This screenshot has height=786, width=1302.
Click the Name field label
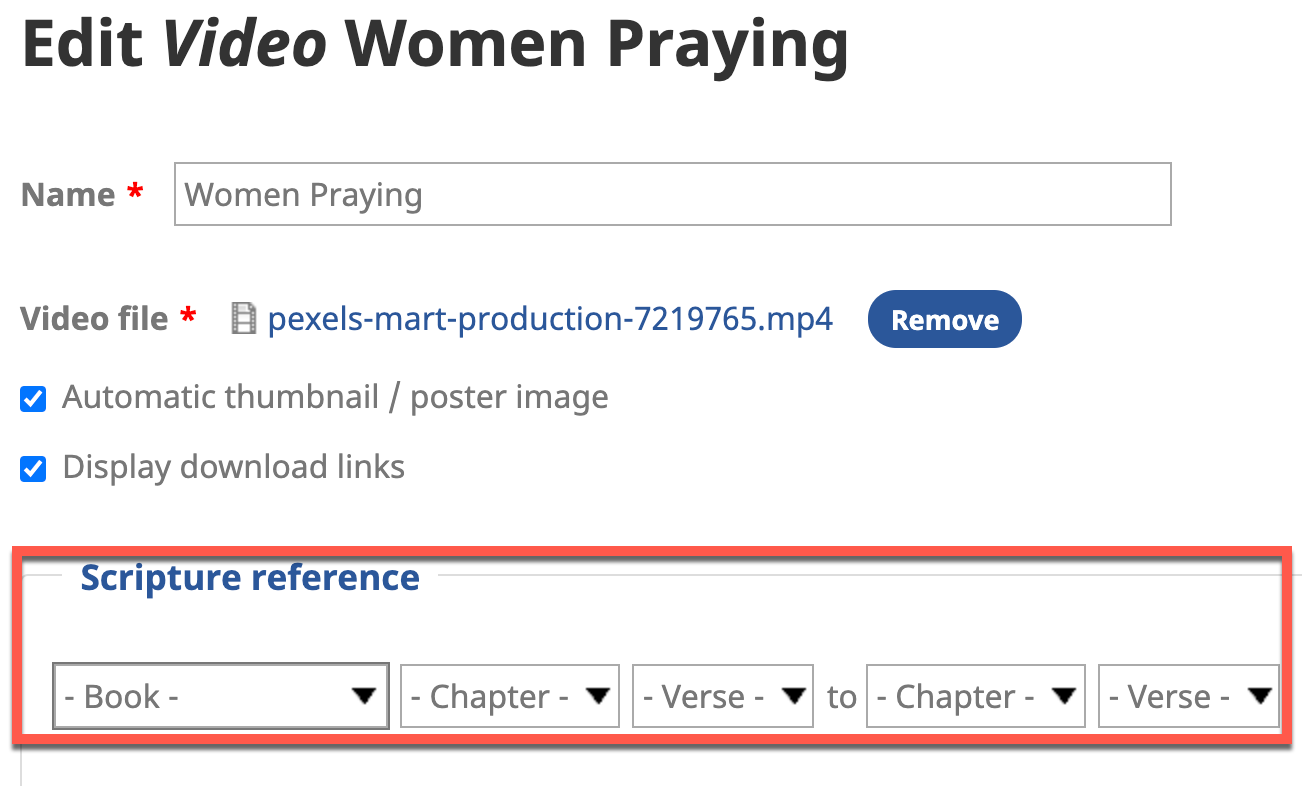click(x=68, y=195)
